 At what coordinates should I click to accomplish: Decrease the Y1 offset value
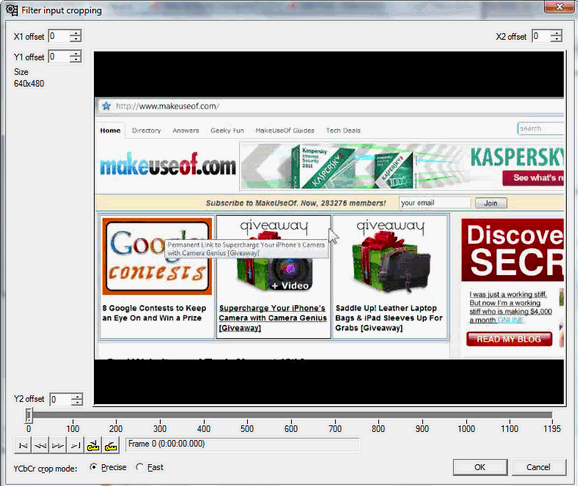point(76,60)
